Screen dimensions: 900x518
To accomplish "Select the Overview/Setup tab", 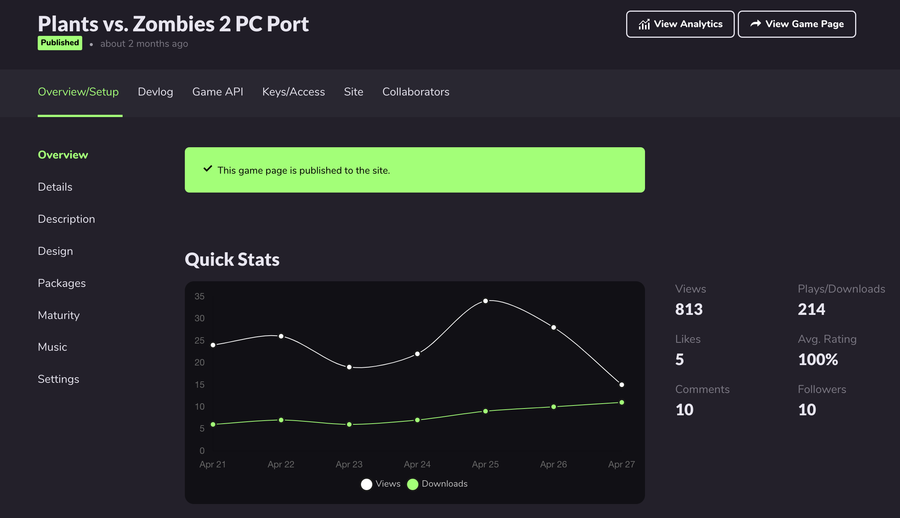I will pyautogui.click(x=78, y=92).
